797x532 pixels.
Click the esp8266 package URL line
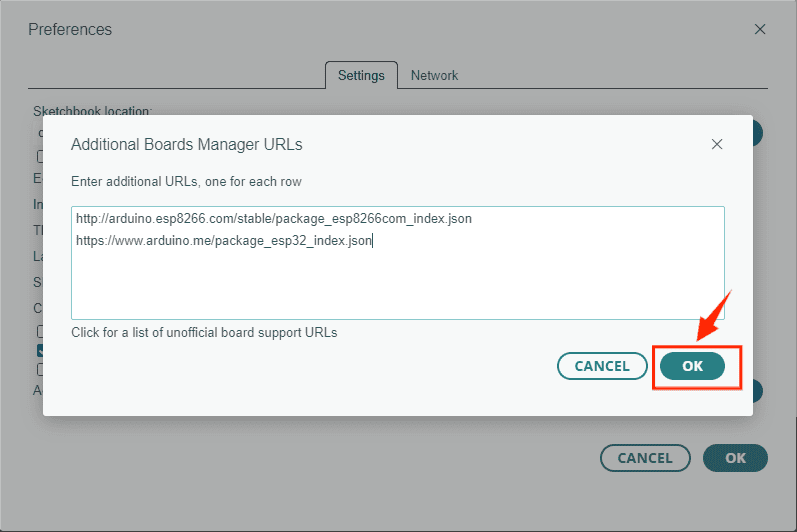click(x=274, y=218)
